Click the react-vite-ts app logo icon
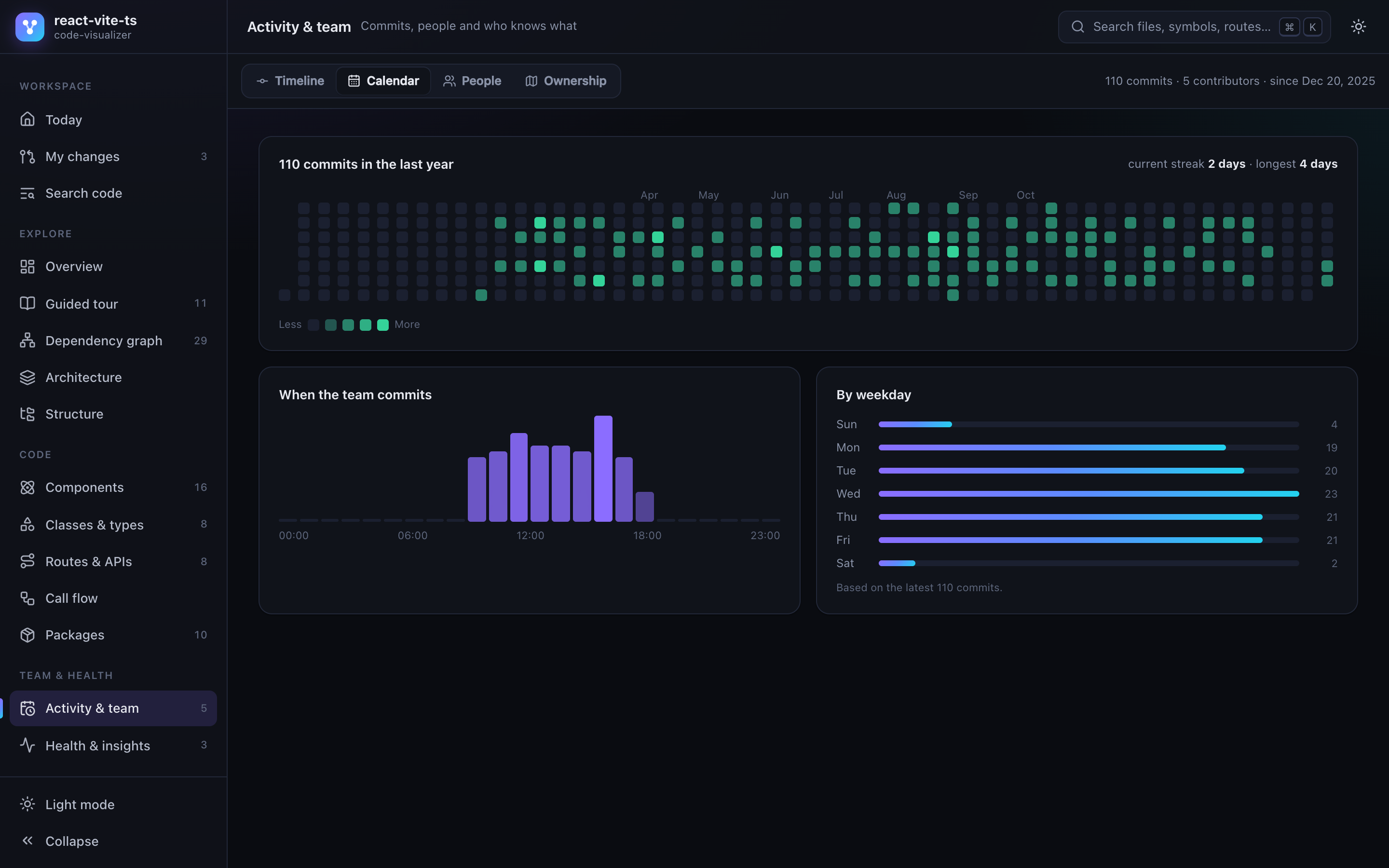The height and width of the screenshot is (868, 1389). (x=30, y=27)
